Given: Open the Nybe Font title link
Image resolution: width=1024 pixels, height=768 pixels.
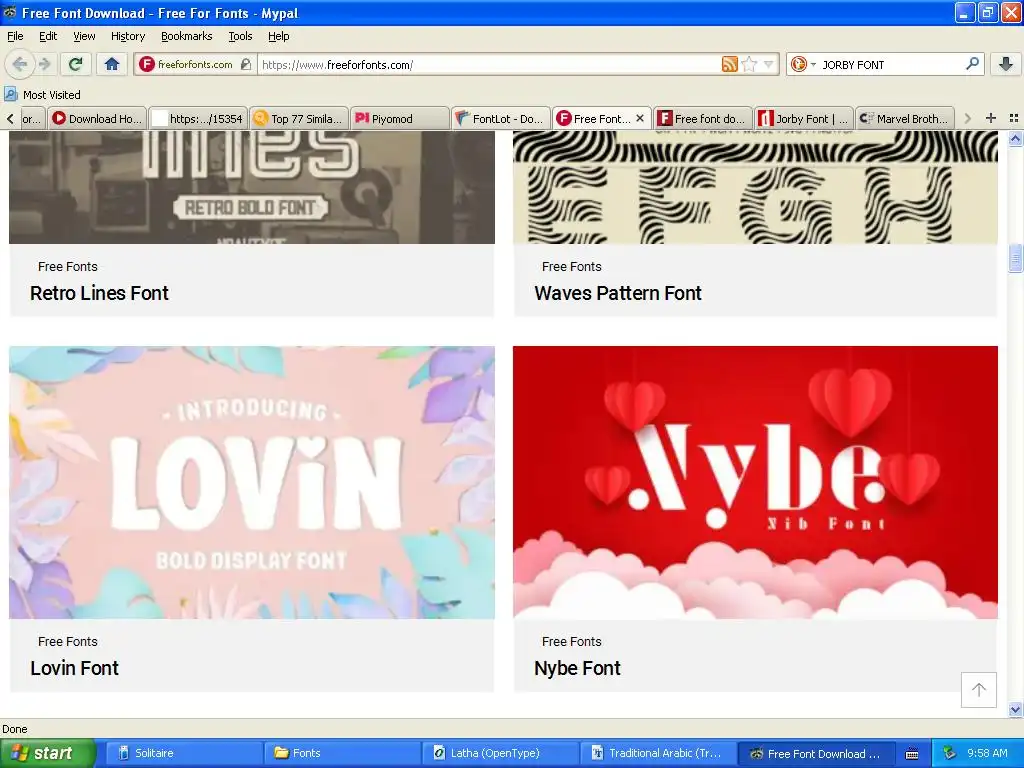Looking at the screenshot, I should (x=577, y=668).
